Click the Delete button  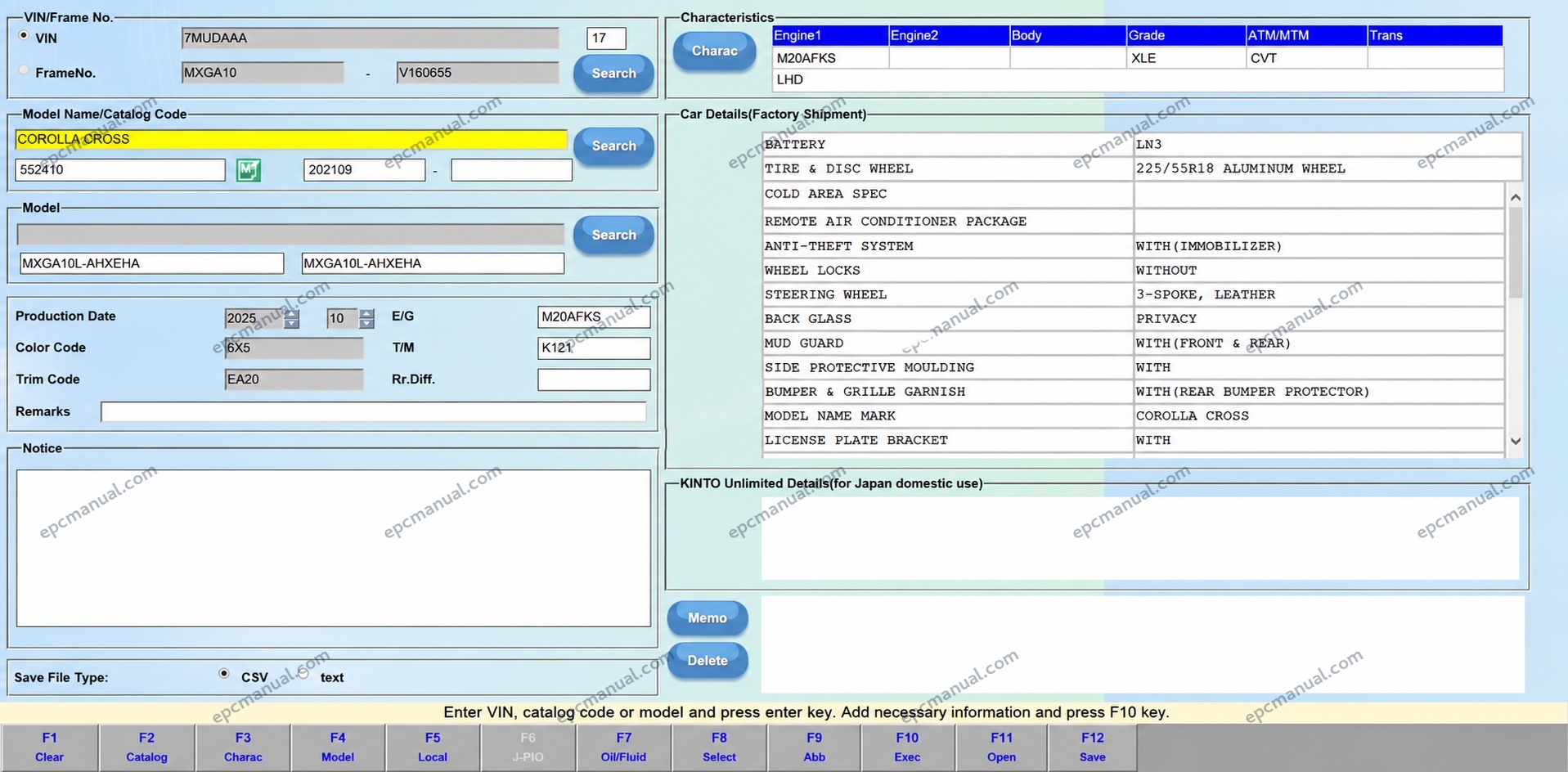pyautogui.click(x=708, y=661)
